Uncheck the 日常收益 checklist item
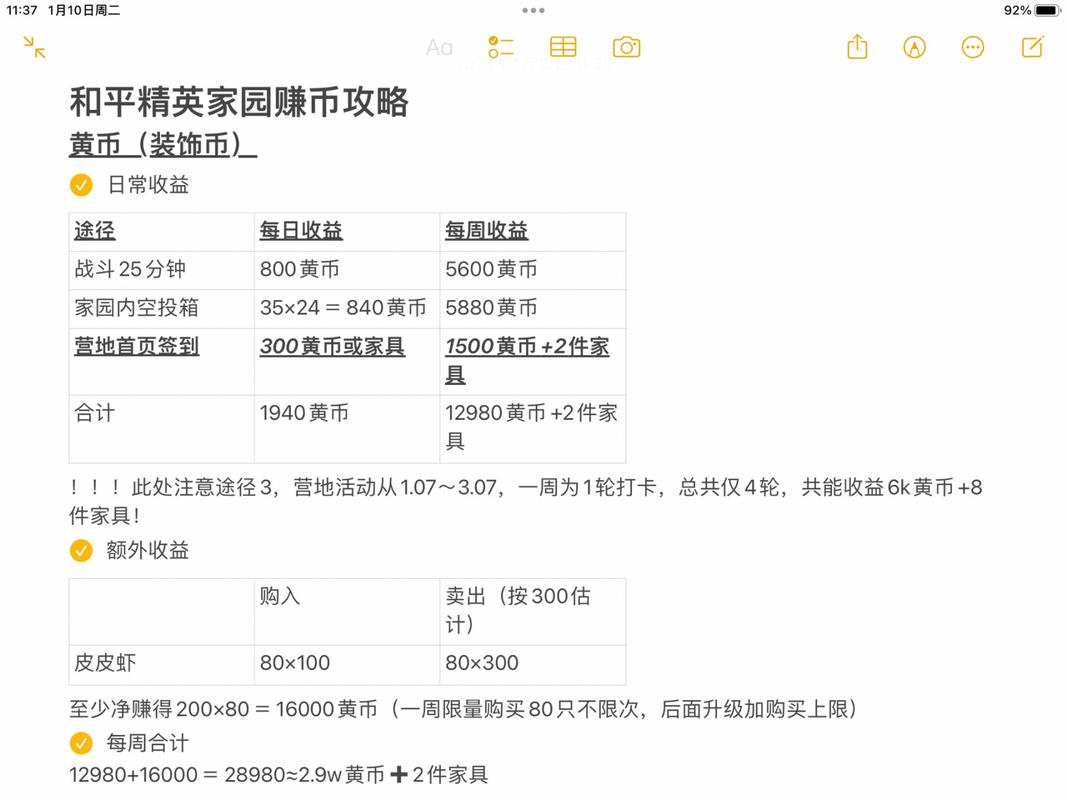Viewport: 1067px width, 800px height. [81, 184]
